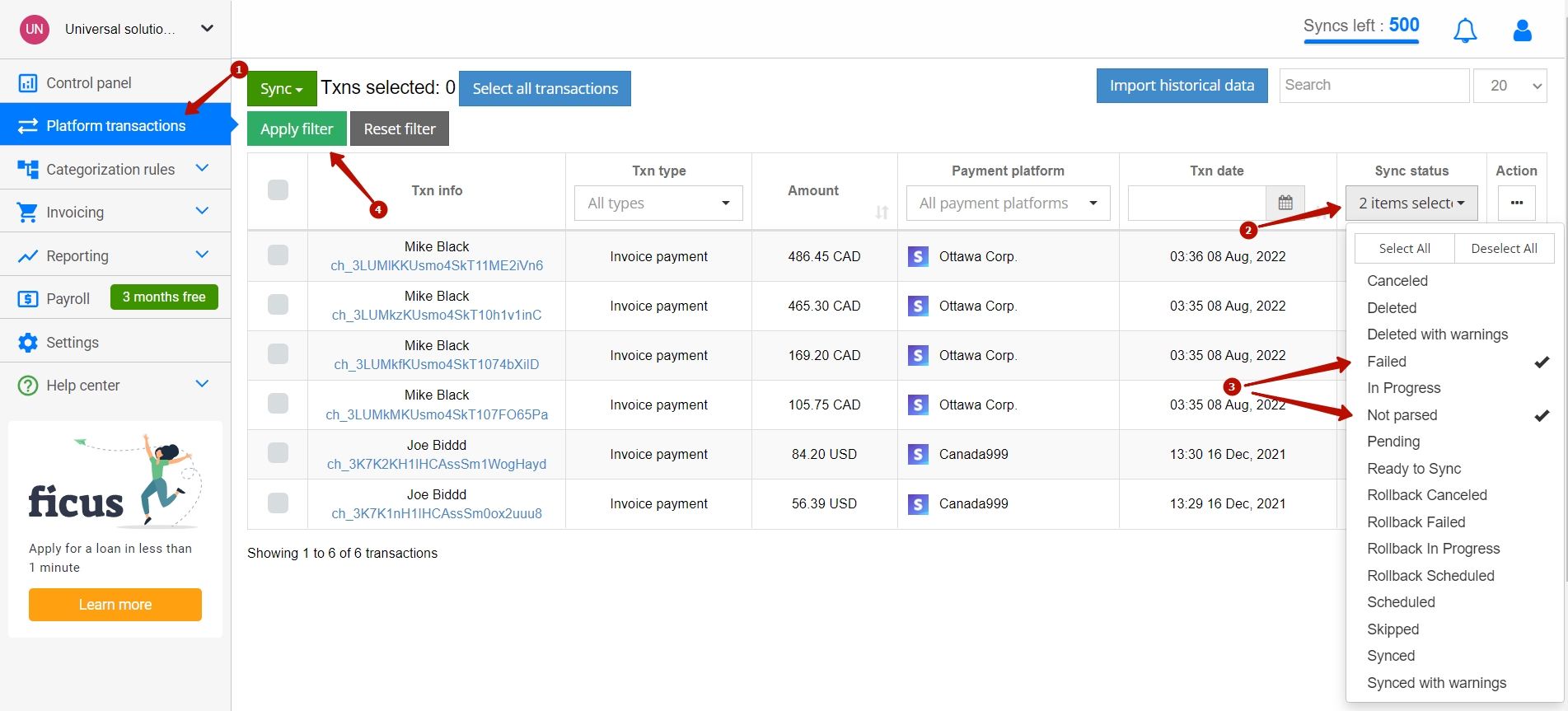Click the Search input field
Image resolution: width=1568 pixels, height=711 pixels.
pyautogui.click(x=1374, y=86)
